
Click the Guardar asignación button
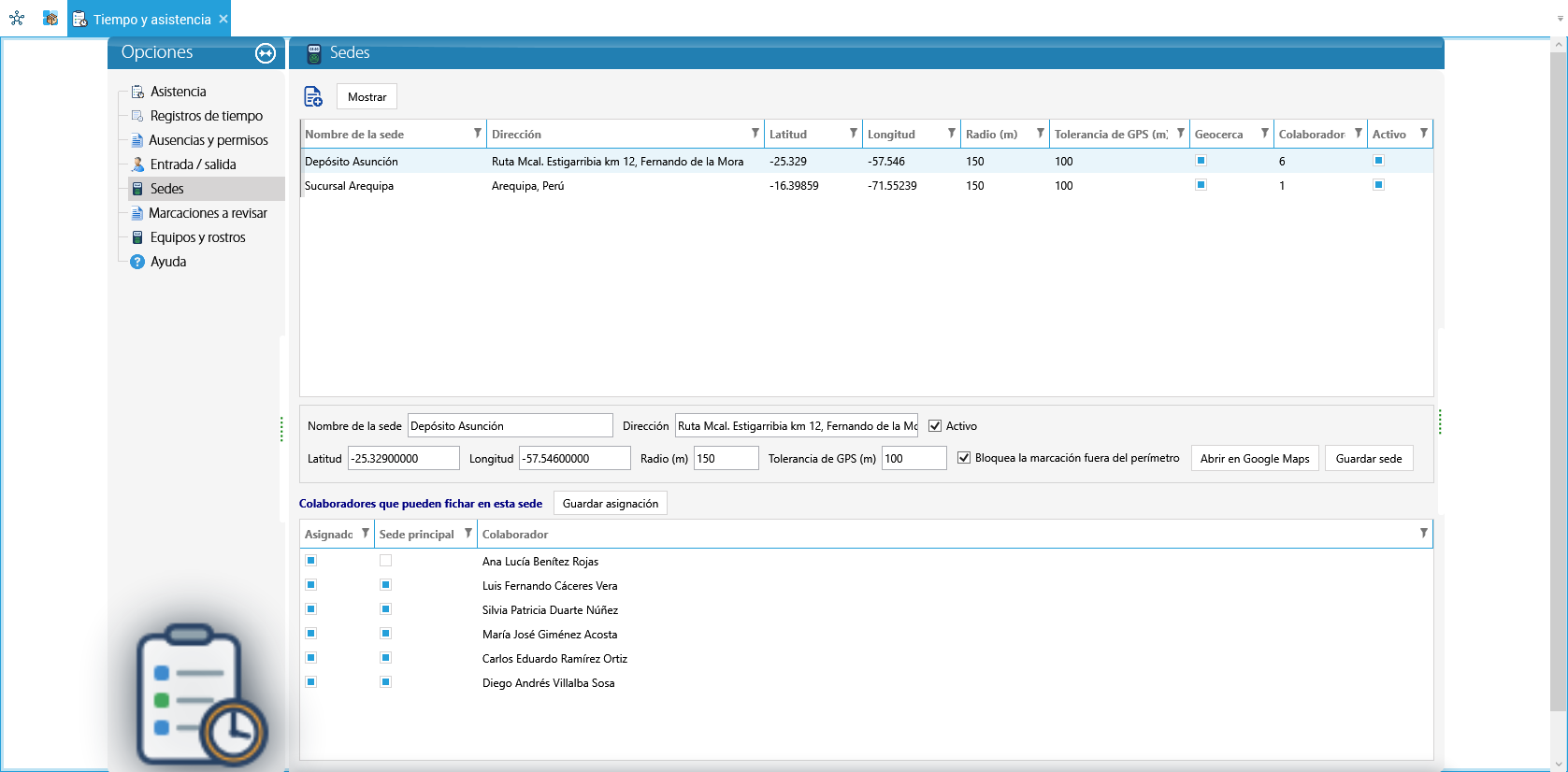click(611, 504)
